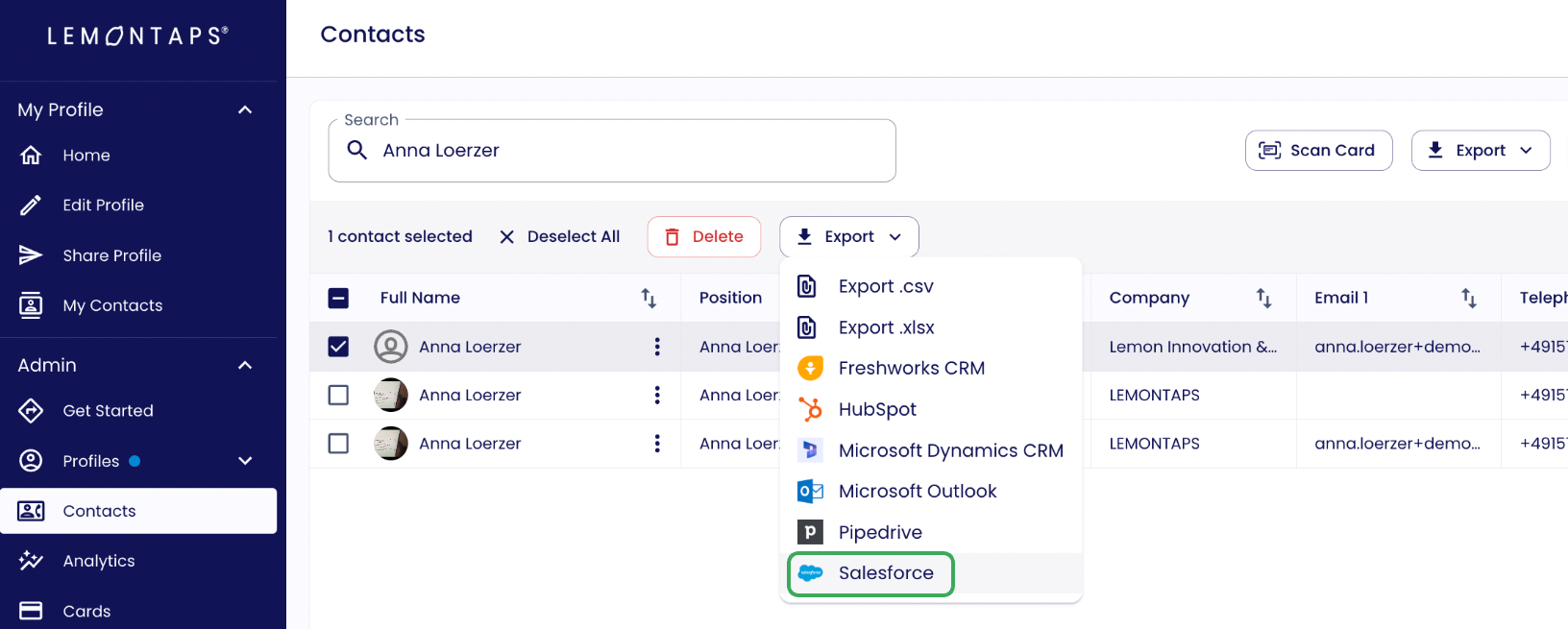Image resolution: width=1568 pixels, height=629 pixels.
Task: Sort by Company arrows icon
Action: point(1263,298)
